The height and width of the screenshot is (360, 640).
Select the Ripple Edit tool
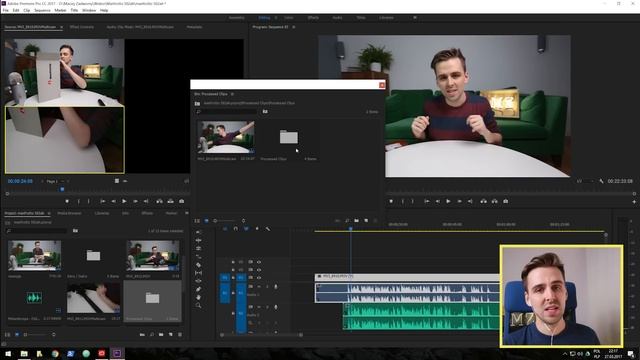198,240
